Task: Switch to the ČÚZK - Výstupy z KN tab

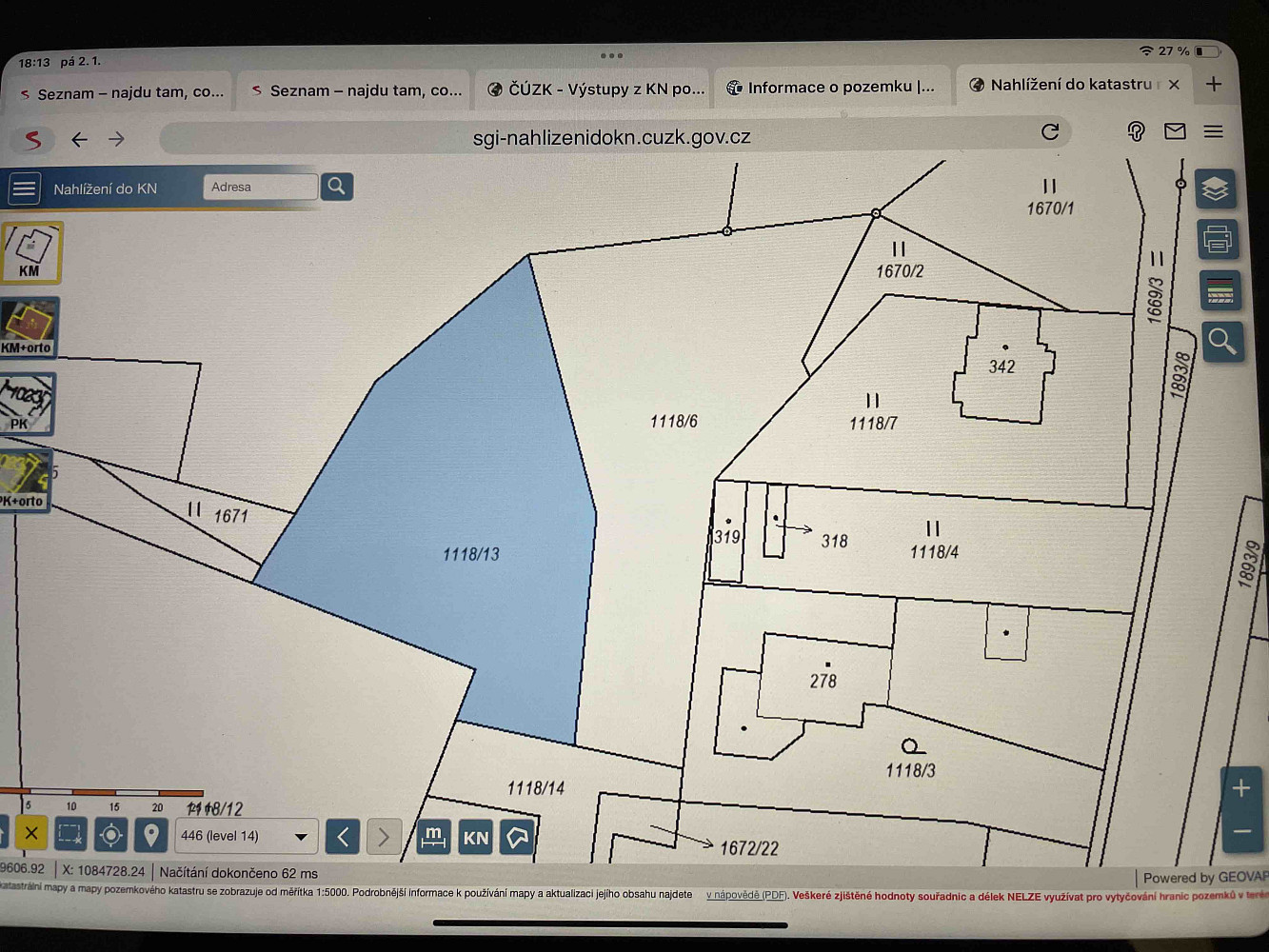Action: coord(596,89)
